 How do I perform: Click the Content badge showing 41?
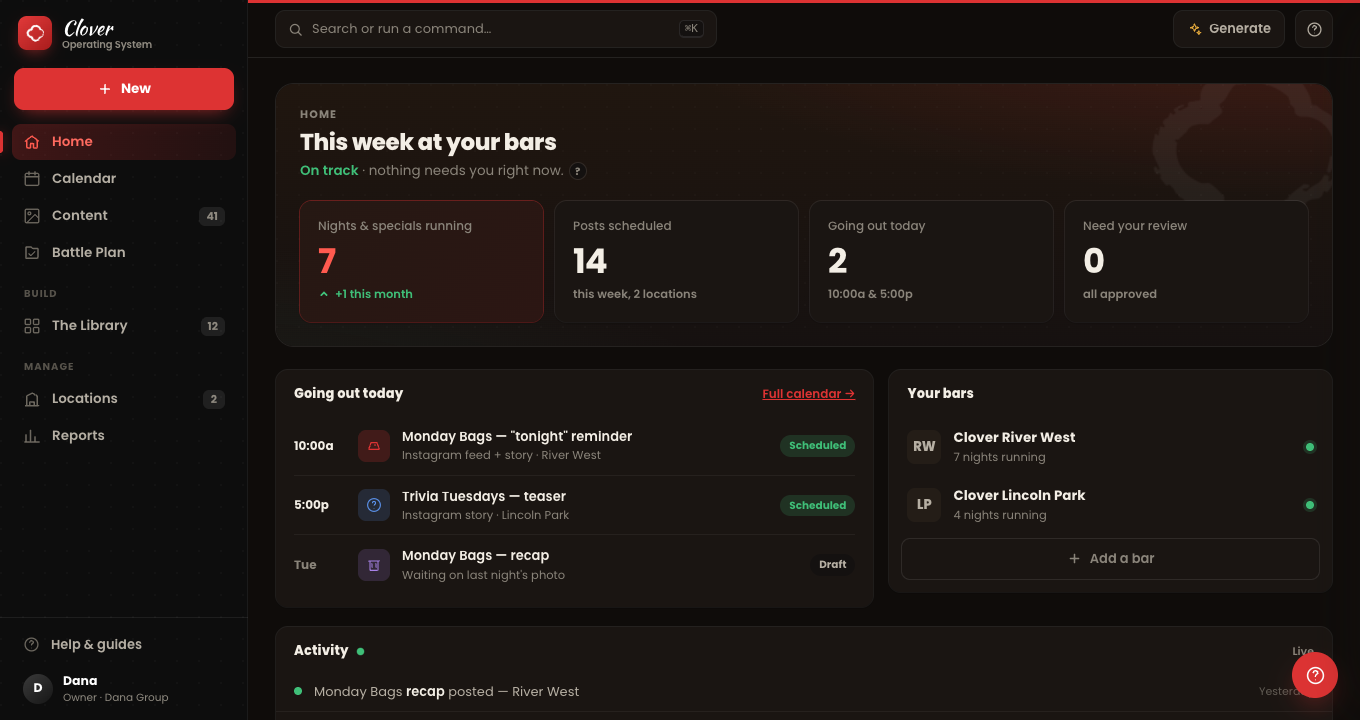click(x=211, y=216)
